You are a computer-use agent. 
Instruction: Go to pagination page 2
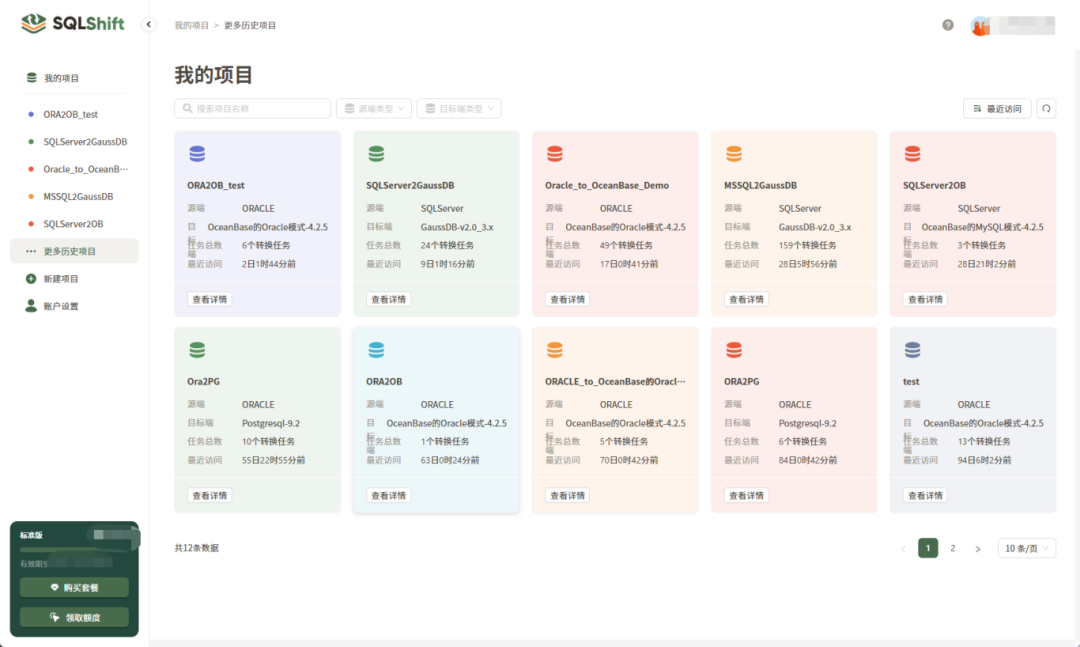pyautogui.click(x=953, y=548)
